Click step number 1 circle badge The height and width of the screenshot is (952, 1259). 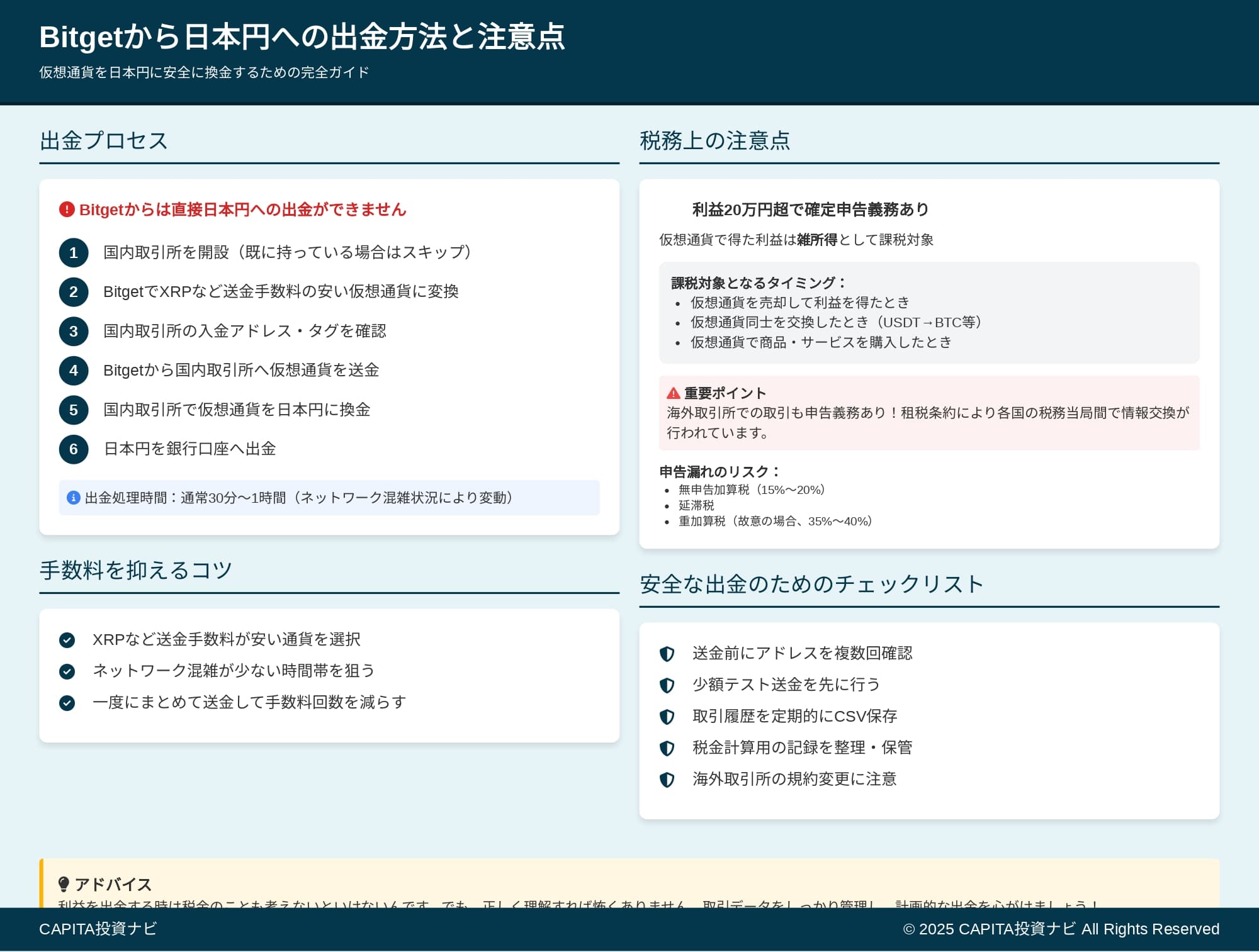[74, 253]
